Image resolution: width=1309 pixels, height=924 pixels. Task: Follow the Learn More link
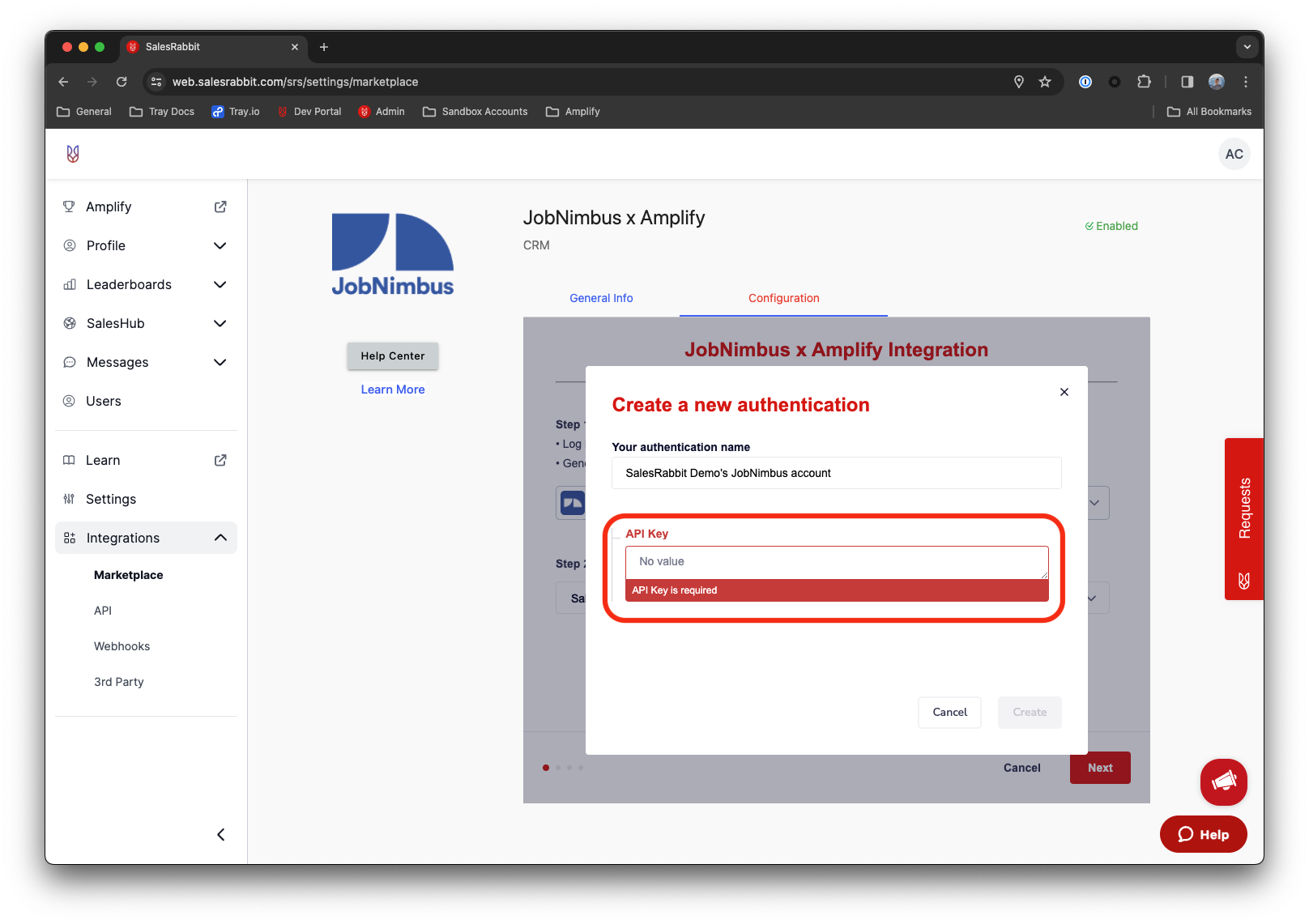[x=393, y=390]
